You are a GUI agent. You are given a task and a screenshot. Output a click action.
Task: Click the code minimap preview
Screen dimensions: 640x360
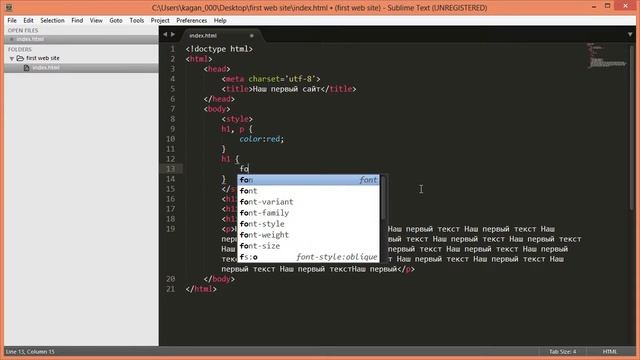coord(607,56)
